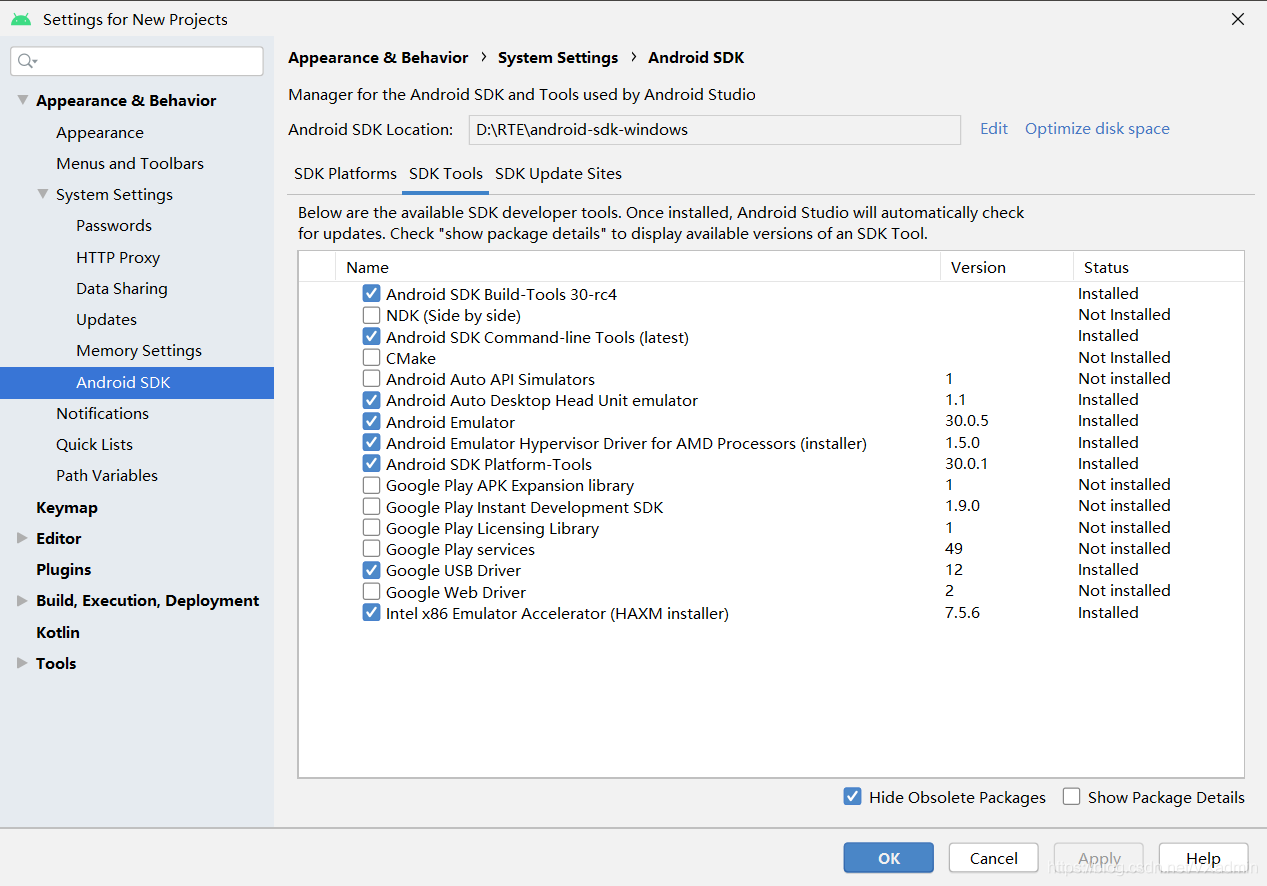Image resolution: width=1267 pixels, height=886 pixels.
Task: Check Google Play Instant Development SDK
Action: tap(371, 507)
